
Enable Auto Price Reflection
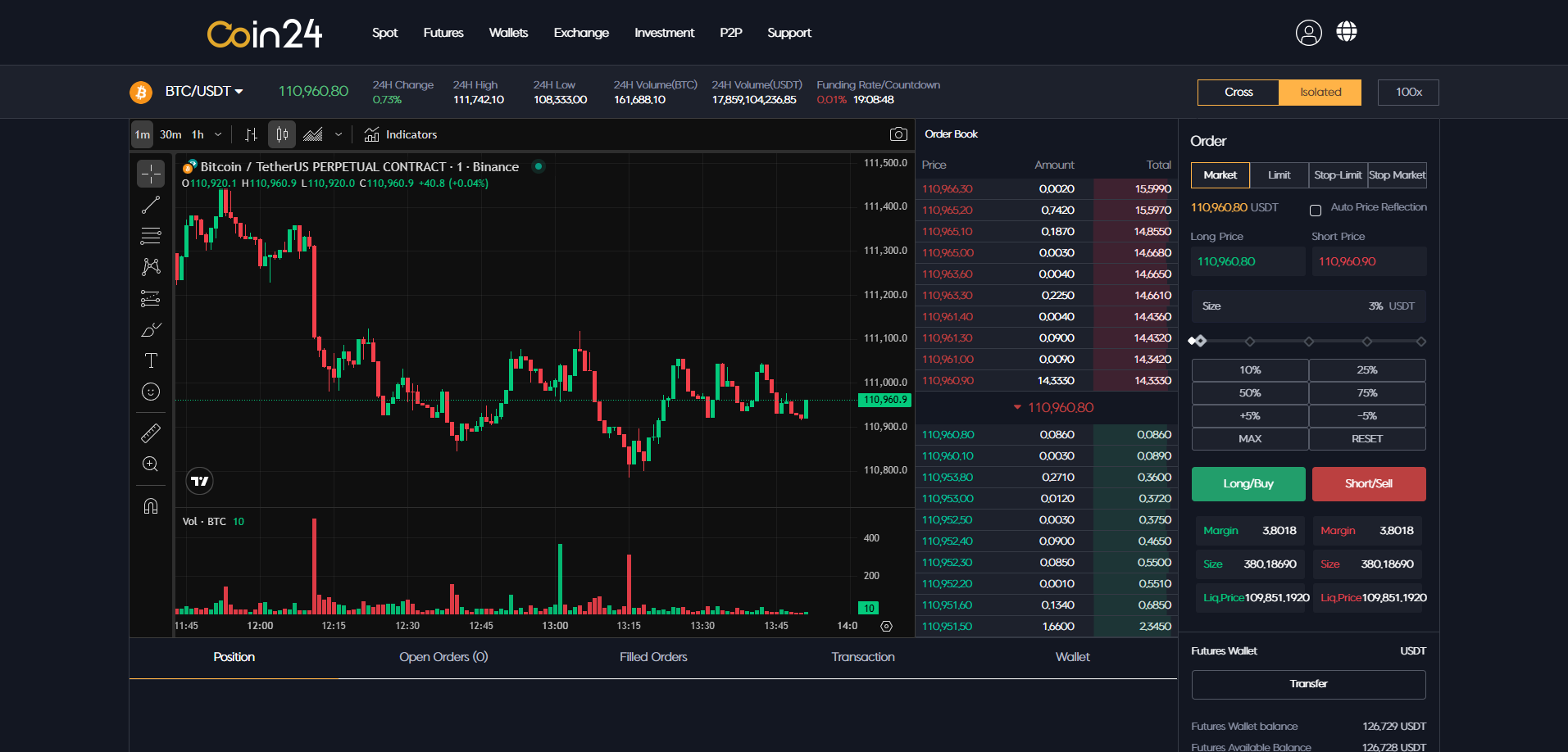click(1315, 210)
